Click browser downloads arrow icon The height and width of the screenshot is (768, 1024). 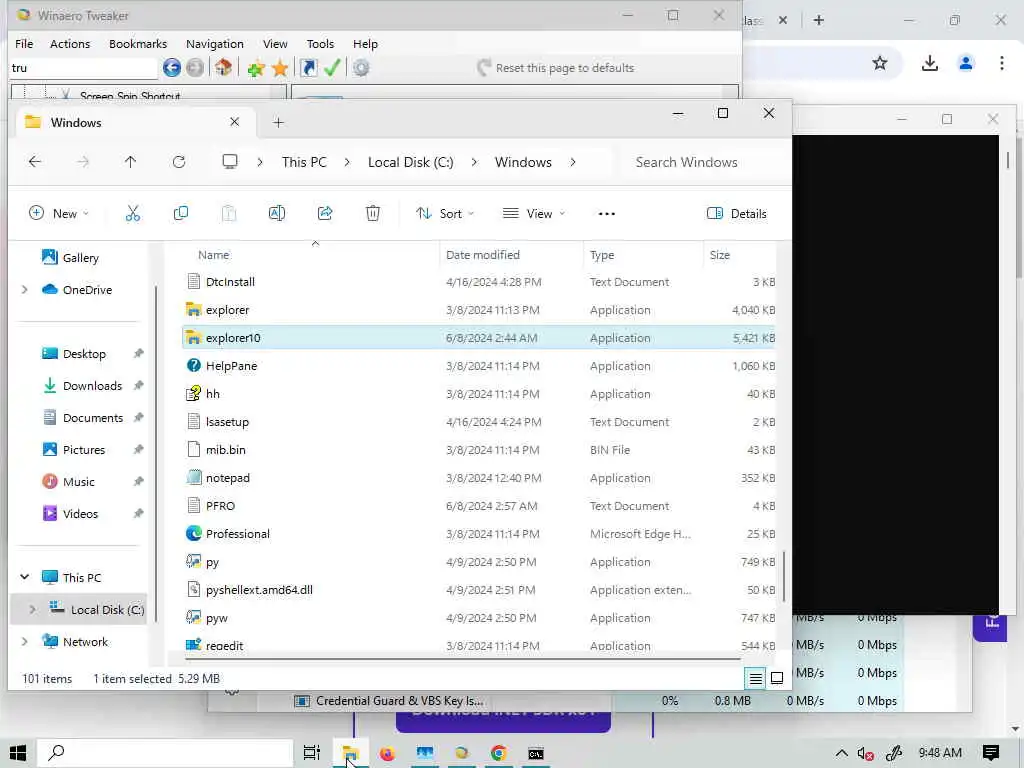click(x=930, y=63)
